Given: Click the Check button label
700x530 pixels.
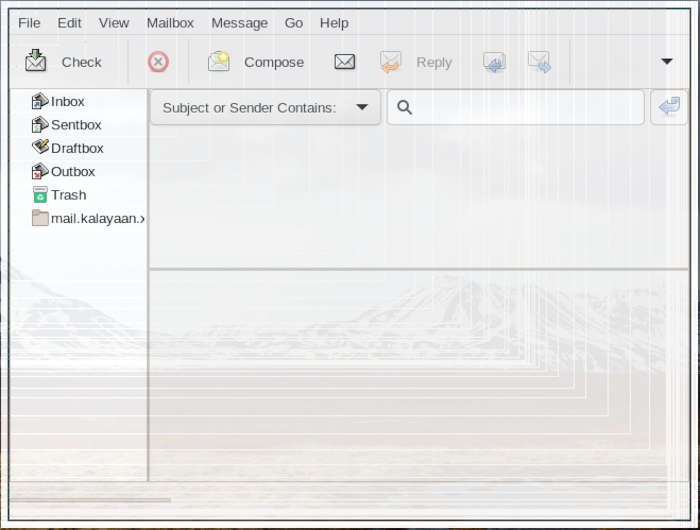Looking at the screenshot, I should [x=81, y=62].
